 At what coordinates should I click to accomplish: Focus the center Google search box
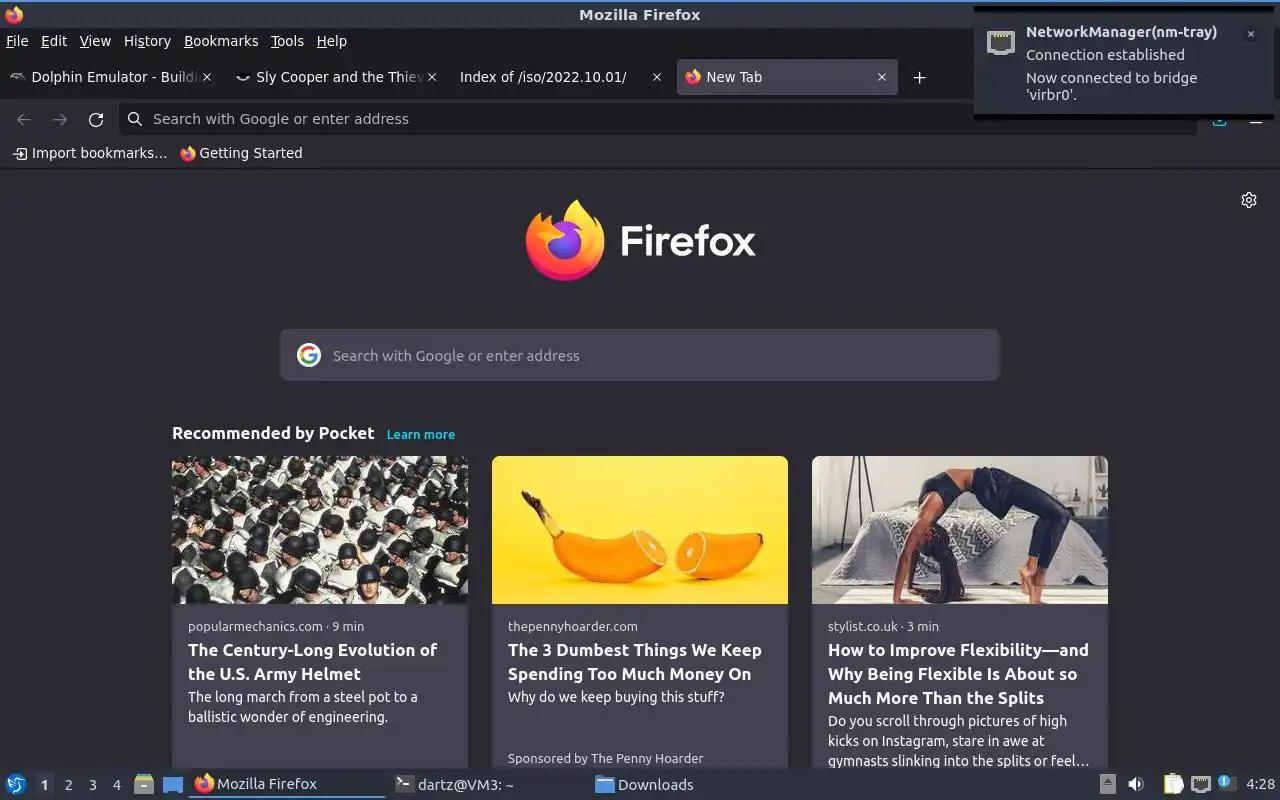[x=640, y=355]
